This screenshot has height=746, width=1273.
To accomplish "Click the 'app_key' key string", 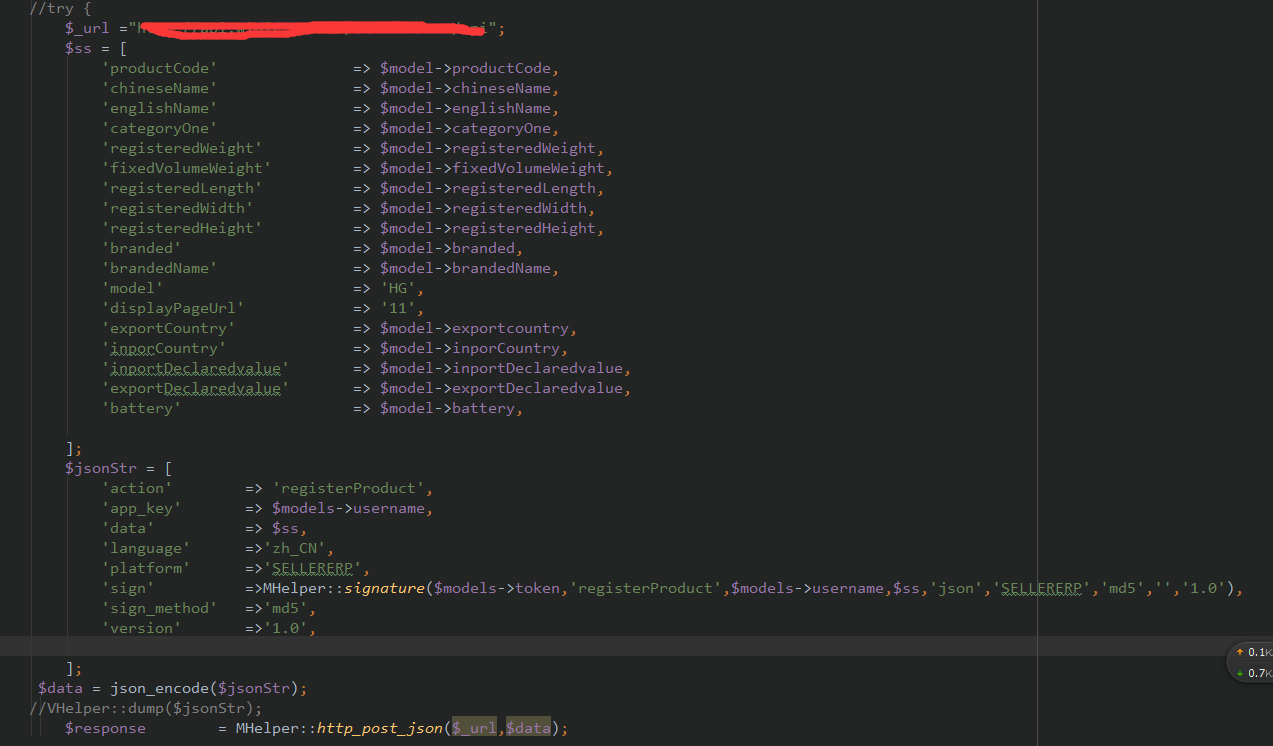I will coord(141,508).
